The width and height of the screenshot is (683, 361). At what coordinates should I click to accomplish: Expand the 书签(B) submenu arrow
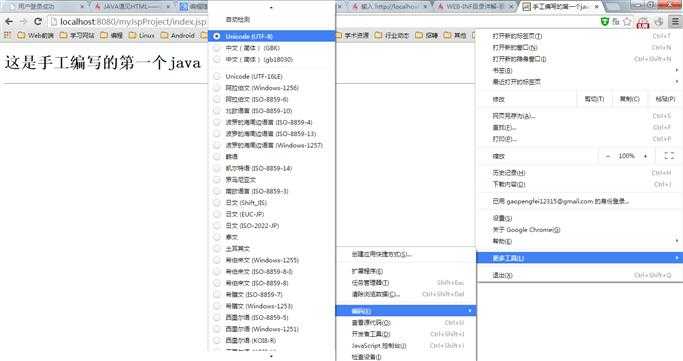[x=676, y=70]
